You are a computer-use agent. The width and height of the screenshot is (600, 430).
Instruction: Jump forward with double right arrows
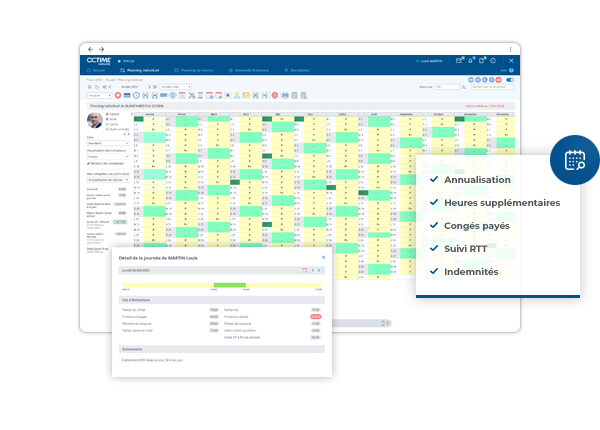coord(155,87)
